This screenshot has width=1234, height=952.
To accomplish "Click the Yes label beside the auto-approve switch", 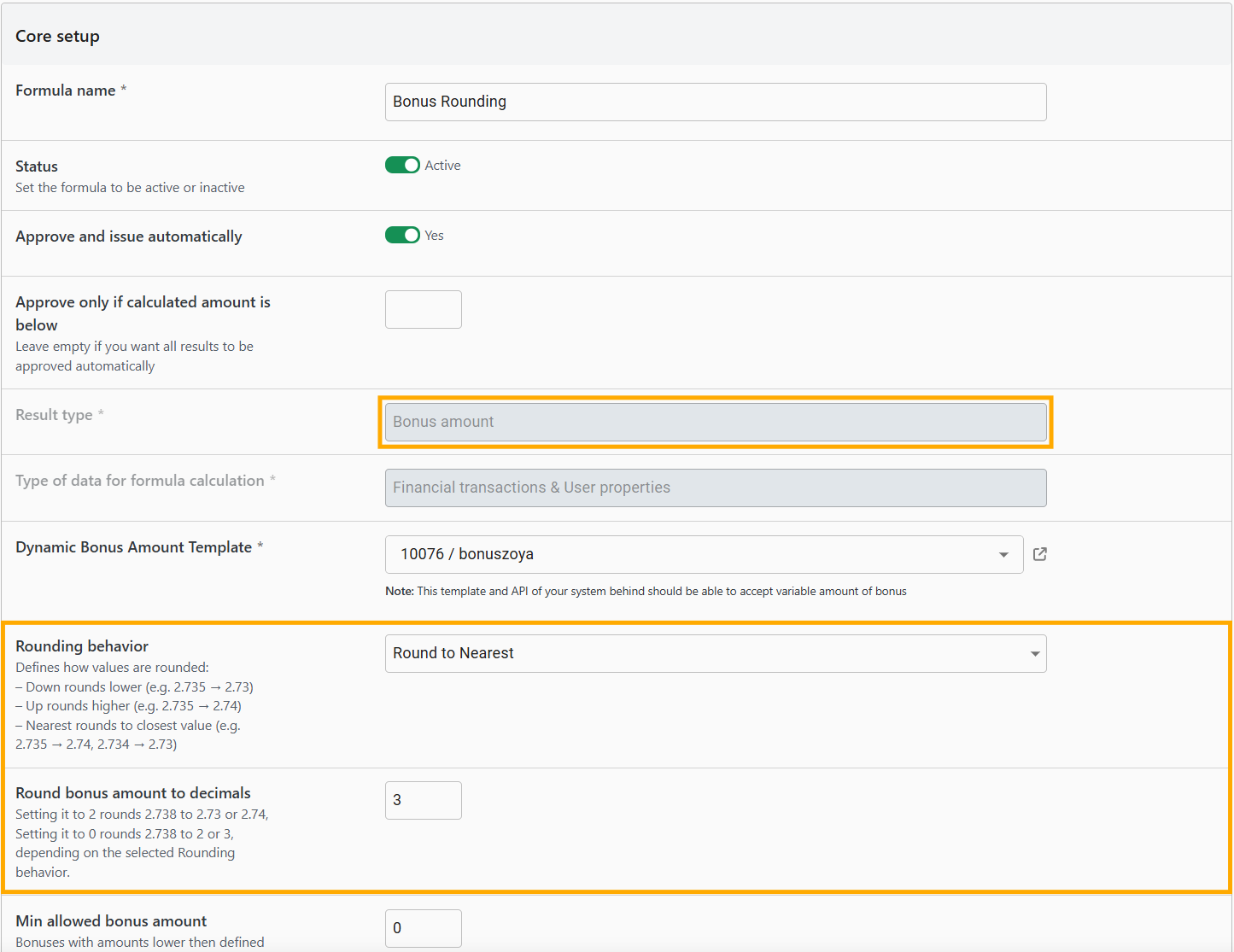I will point(434,236).
